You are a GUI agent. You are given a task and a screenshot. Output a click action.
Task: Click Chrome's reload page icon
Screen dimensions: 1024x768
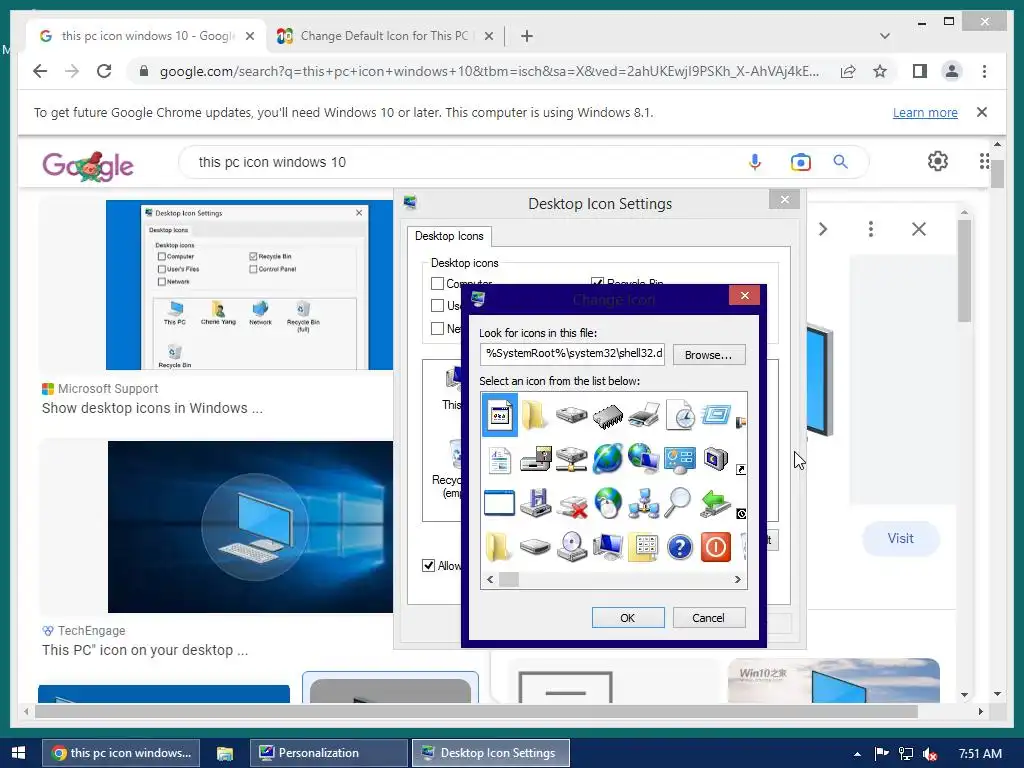coord(104,71)
